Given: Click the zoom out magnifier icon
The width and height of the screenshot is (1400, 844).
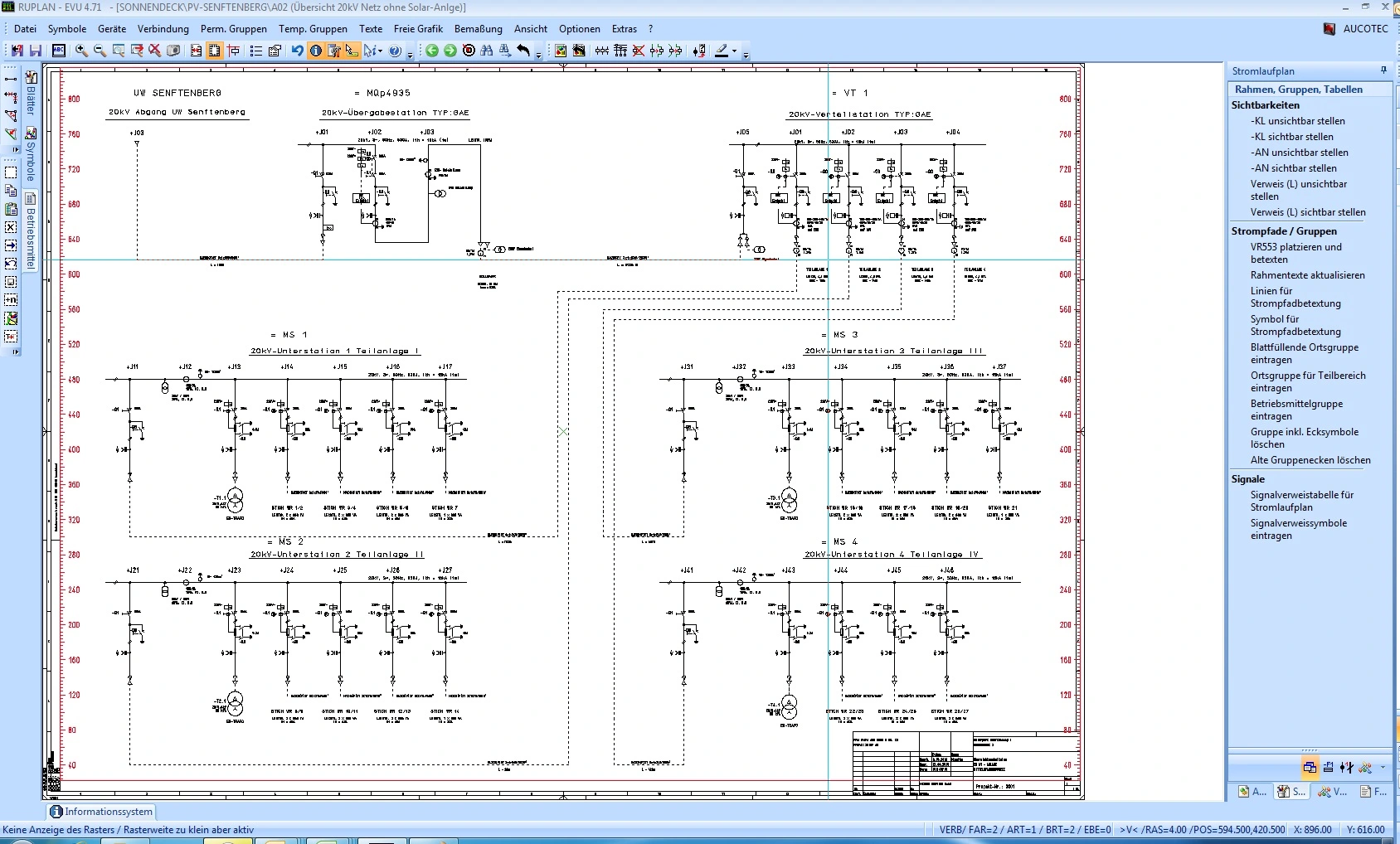Looking at the screenshot, I should pyautogui.click(x=100, y=51).
